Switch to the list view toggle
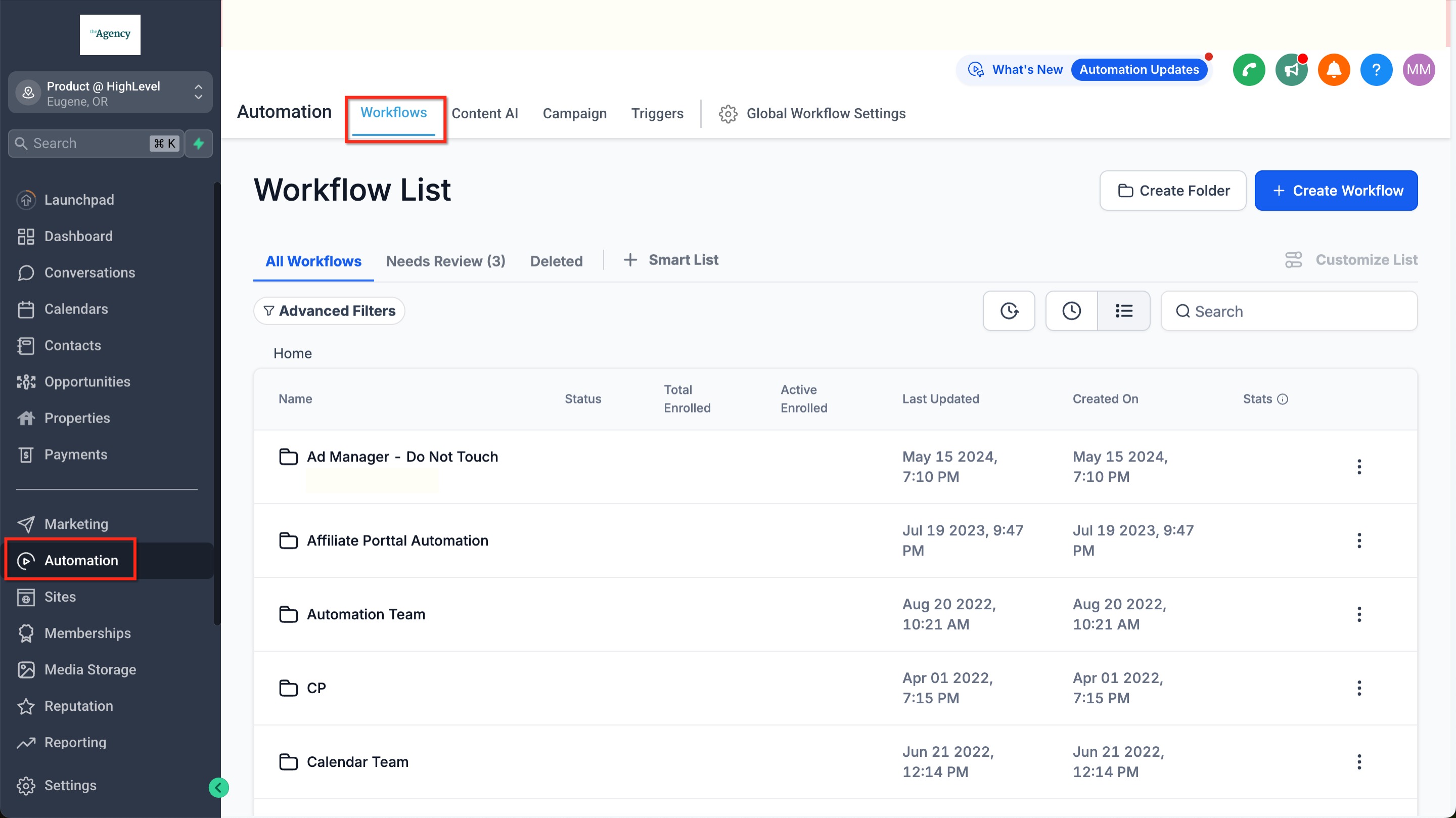The height and width of the screenshot is (818, 1456). (x=1124, y=311)
